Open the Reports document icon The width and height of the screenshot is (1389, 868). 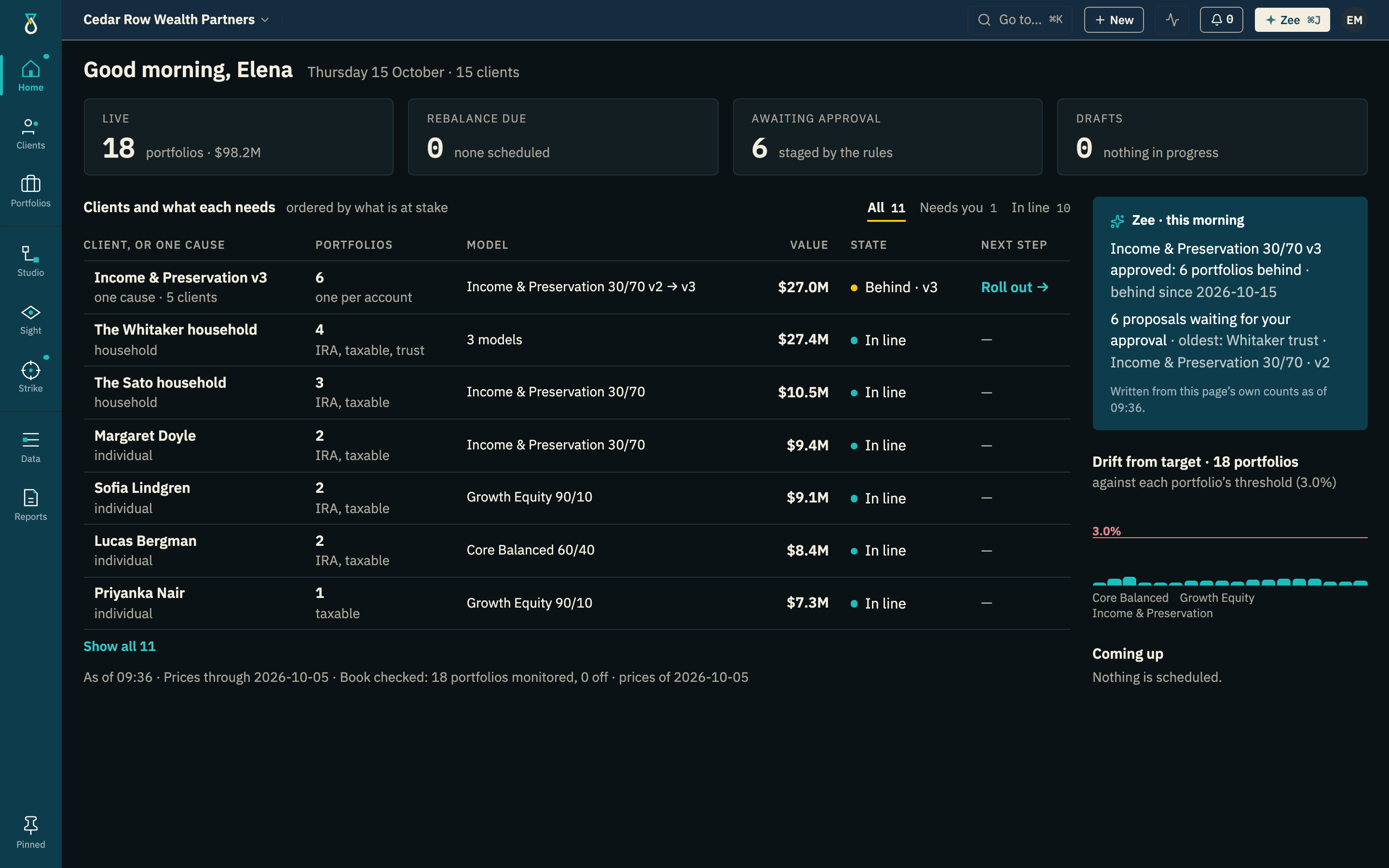(30, 504)
